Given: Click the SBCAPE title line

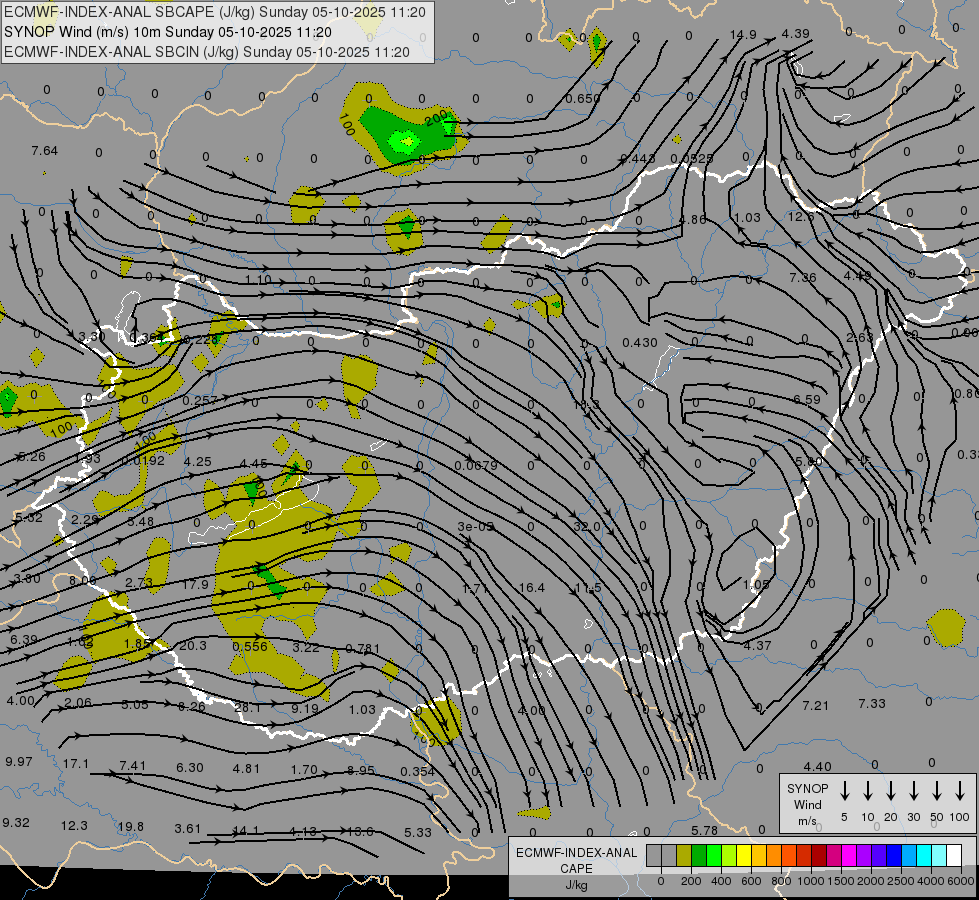Looking at the screenshot, I should point(215,12).
